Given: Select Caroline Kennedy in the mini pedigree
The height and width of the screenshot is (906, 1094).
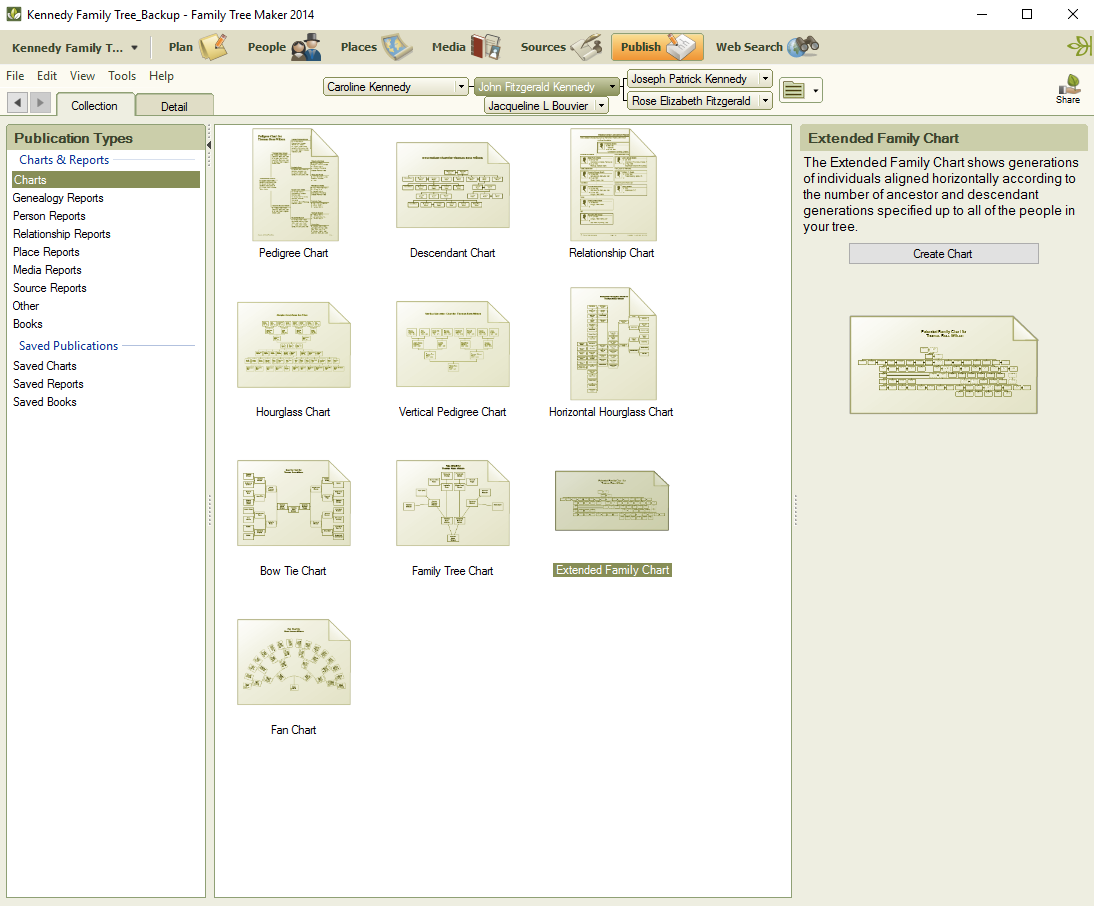Looking at the screenshot, I should pos(390,86).
